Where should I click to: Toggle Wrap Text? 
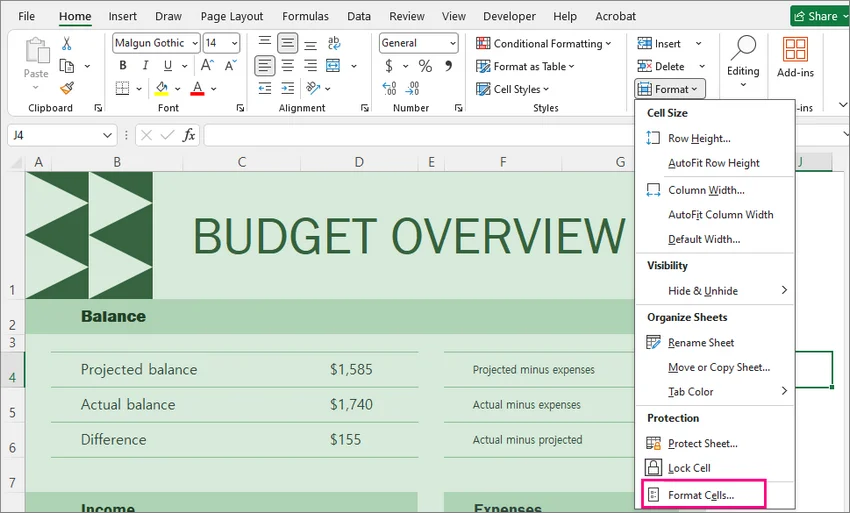(334, 43)
